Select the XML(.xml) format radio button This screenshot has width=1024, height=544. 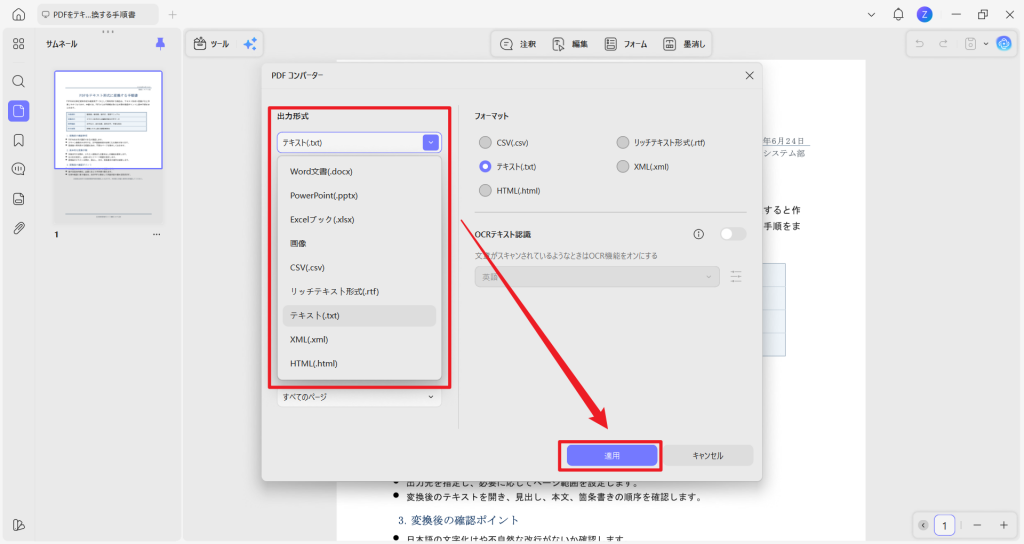click(x=622, y=167)
